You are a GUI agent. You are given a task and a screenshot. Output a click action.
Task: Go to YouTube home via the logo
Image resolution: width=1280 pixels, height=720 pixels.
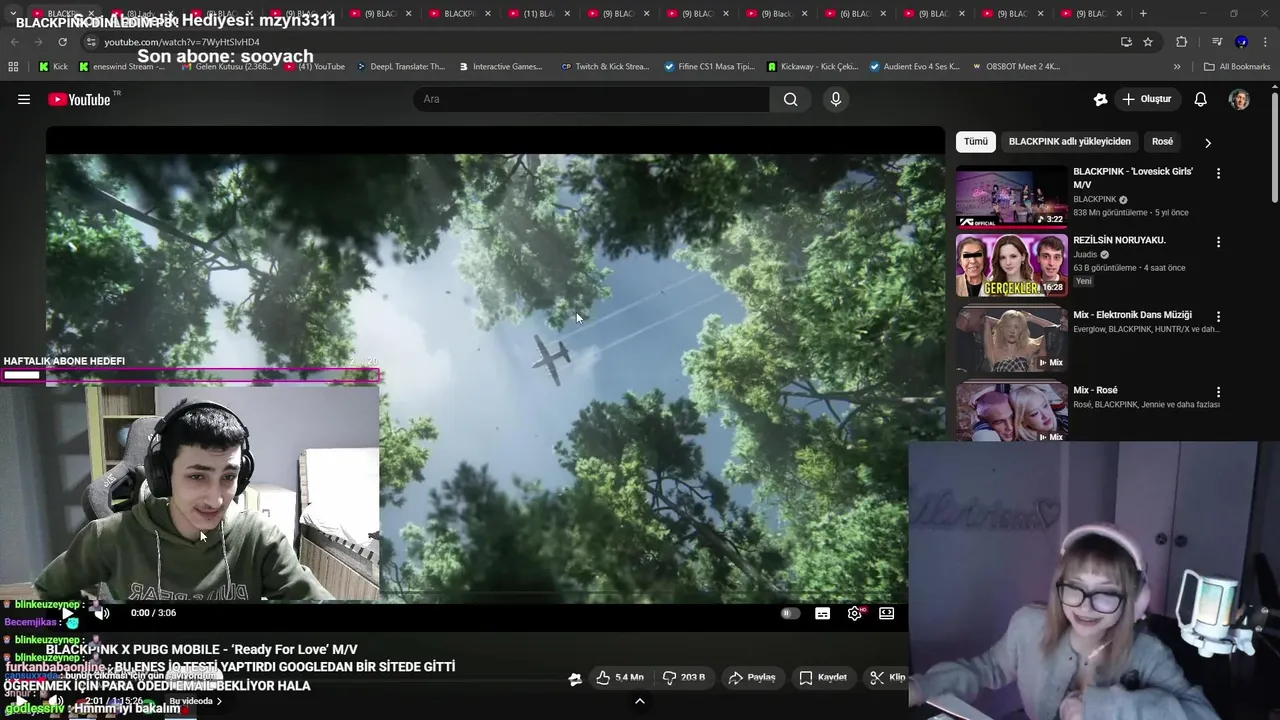(x=79, y=99)
